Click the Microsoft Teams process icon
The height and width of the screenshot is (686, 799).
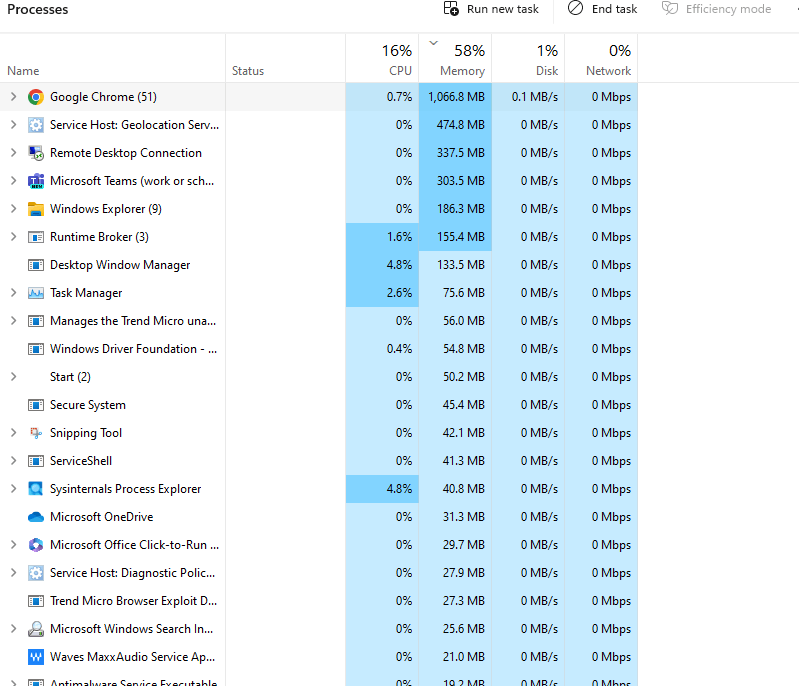(36, 181)
